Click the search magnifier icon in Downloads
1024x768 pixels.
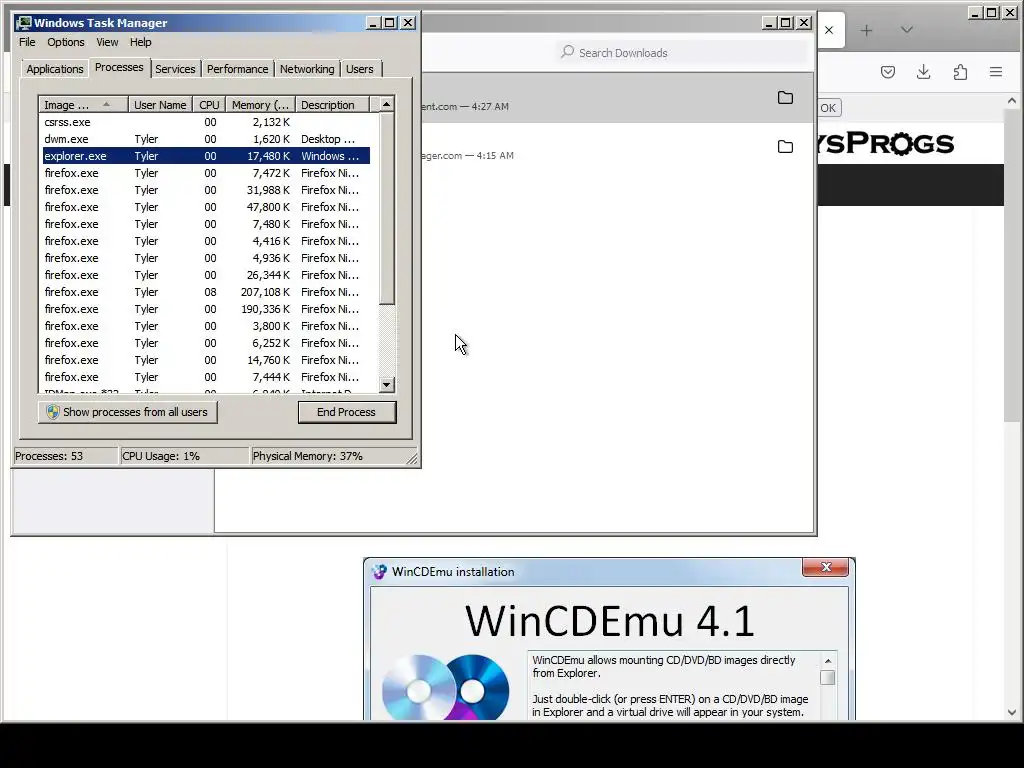point(567,52)
